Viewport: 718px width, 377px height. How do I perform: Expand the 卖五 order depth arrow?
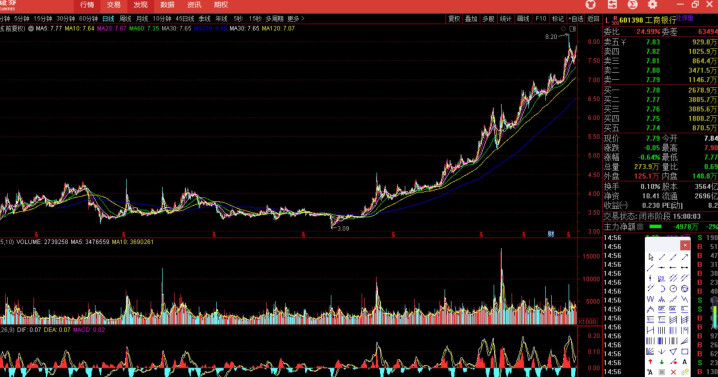624,42
